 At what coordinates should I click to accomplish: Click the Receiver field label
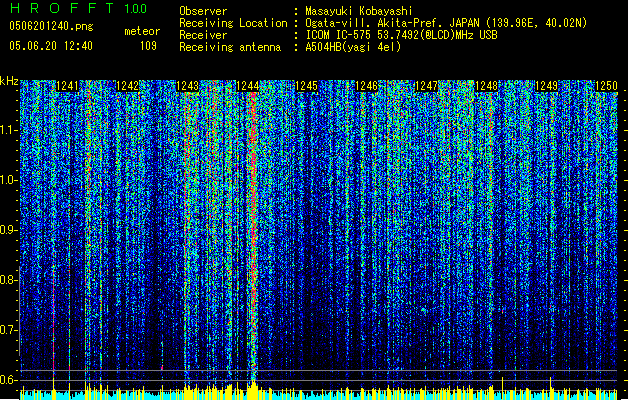tap(203, 35)
